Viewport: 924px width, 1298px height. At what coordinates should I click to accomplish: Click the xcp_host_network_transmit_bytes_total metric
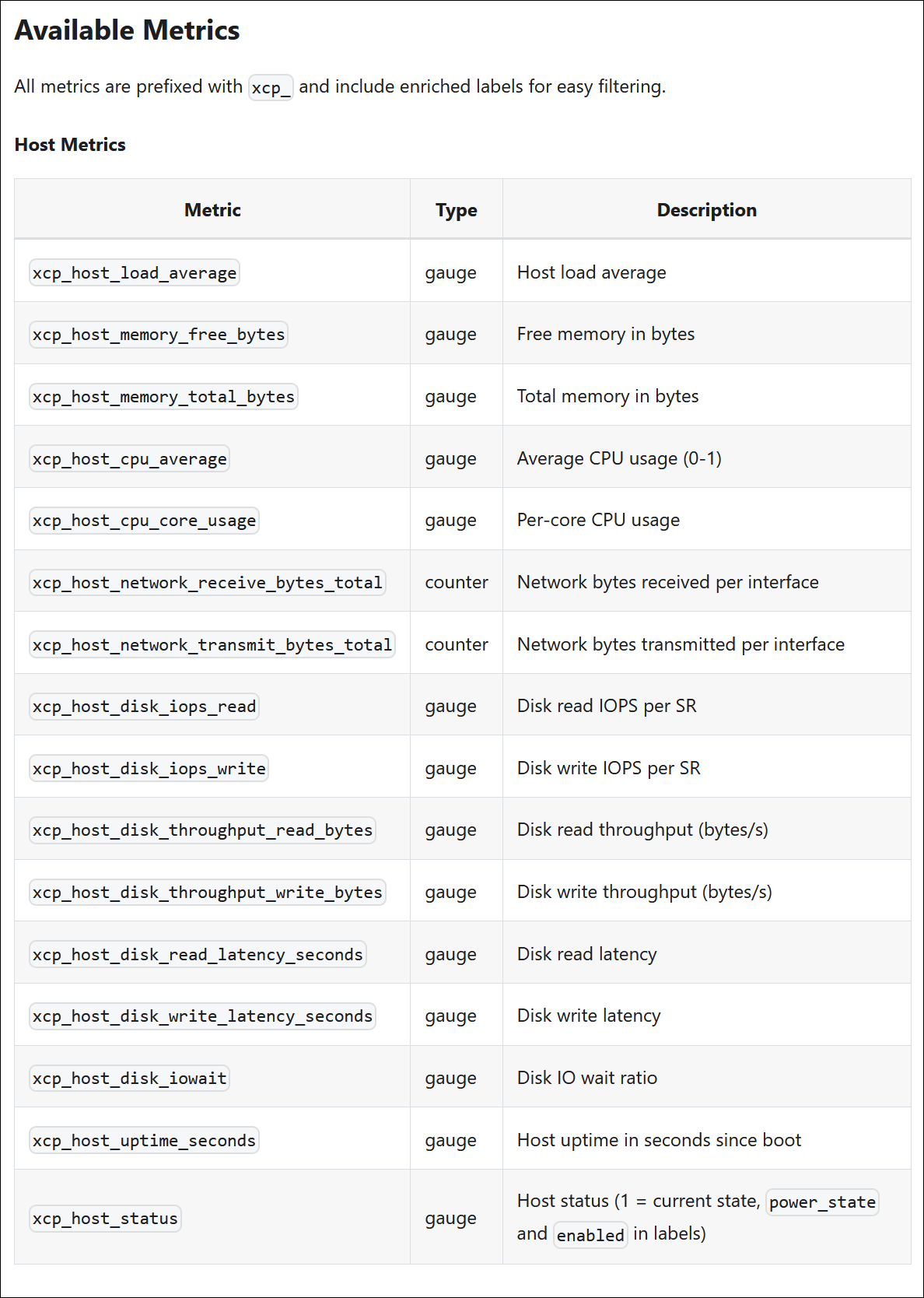click(x=212, y=645)
